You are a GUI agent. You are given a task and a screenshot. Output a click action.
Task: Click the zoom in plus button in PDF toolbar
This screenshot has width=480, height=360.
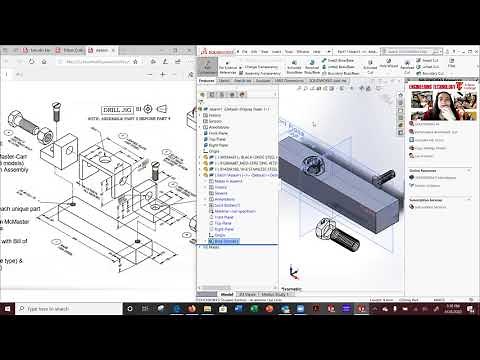[x=163, y=74]
